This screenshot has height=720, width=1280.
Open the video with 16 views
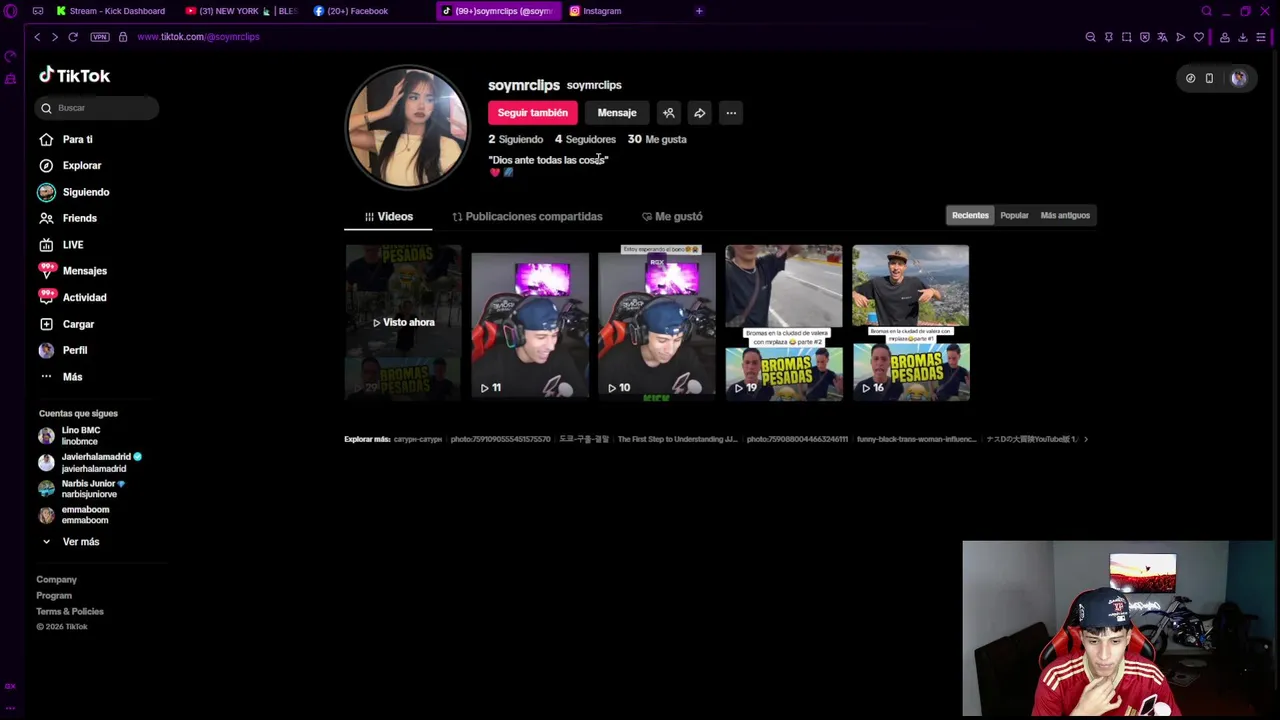[x=911, y=323]
